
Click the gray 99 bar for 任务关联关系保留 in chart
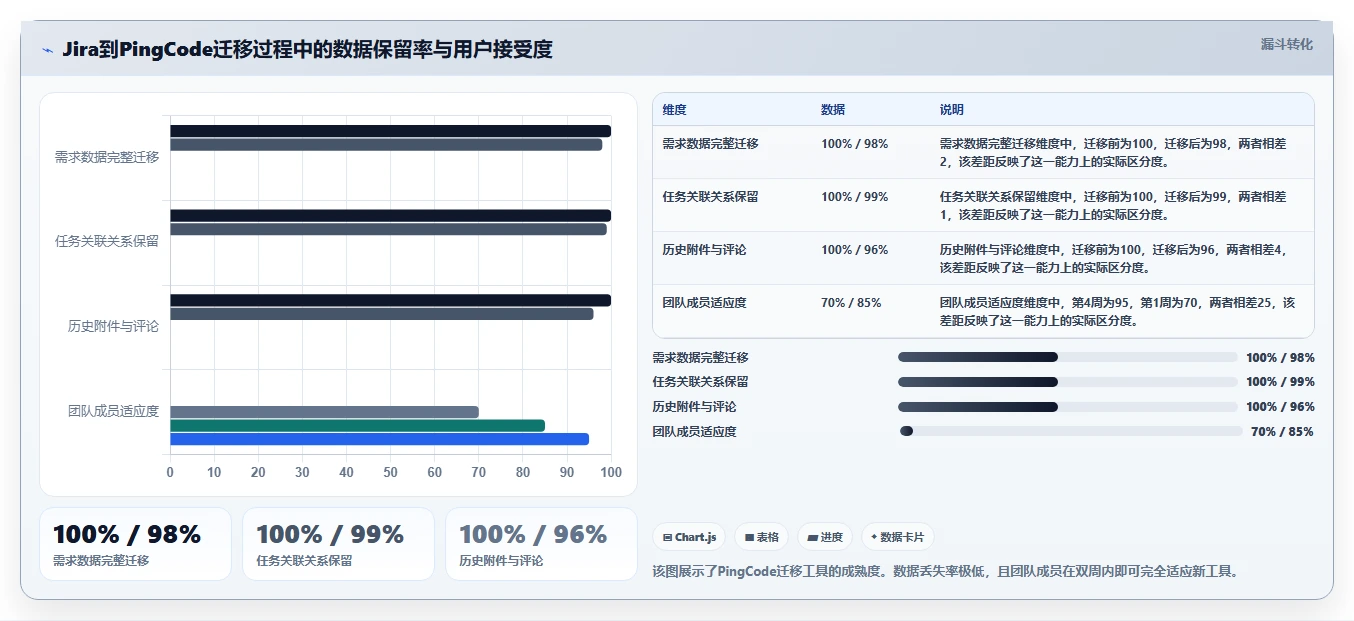coord(388,229)
